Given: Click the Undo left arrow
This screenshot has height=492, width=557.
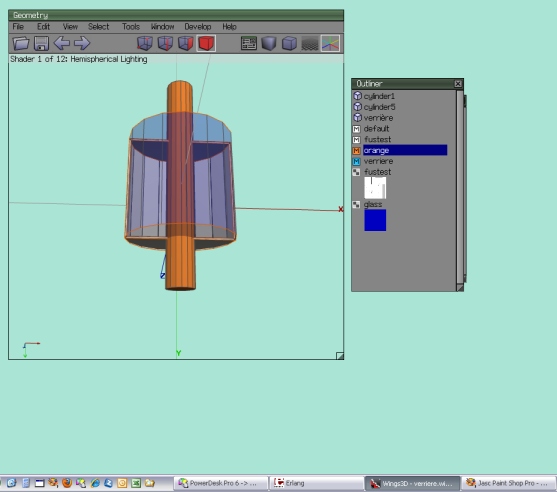Looking at the screenshot, I should 61,43.
